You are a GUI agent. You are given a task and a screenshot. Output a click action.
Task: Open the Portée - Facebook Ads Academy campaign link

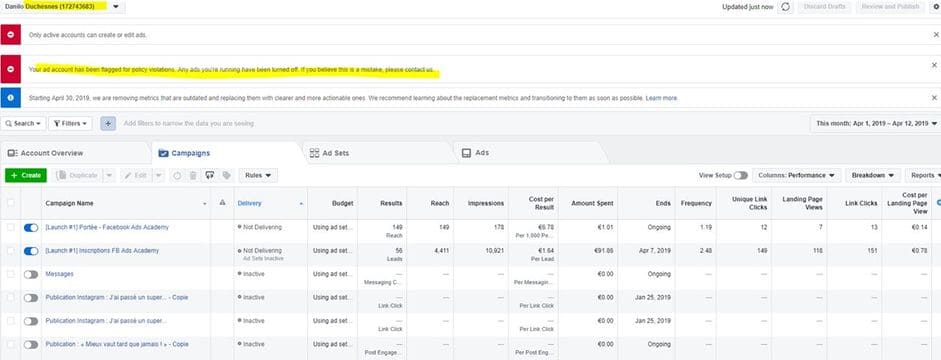(107, 227)
